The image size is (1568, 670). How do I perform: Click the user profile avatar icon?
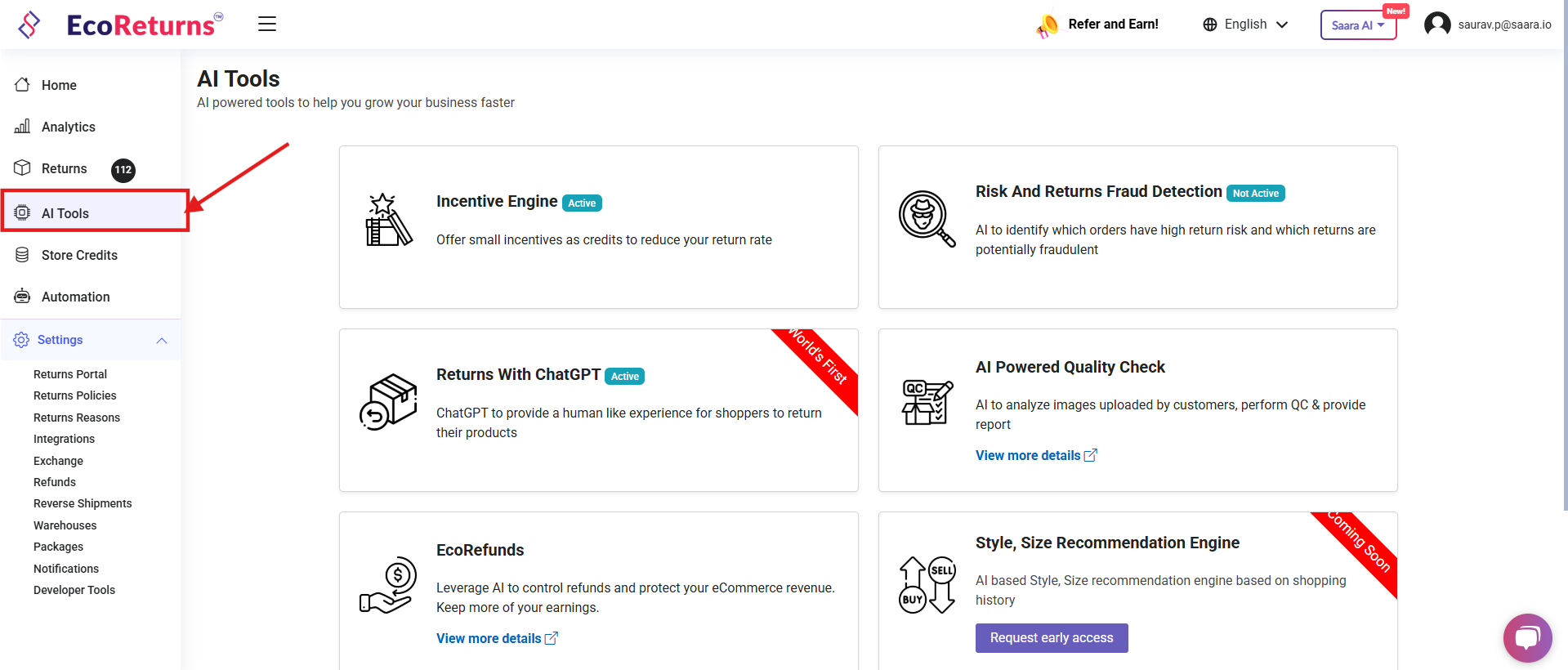pyautogui.click(x=1437, y=25)
